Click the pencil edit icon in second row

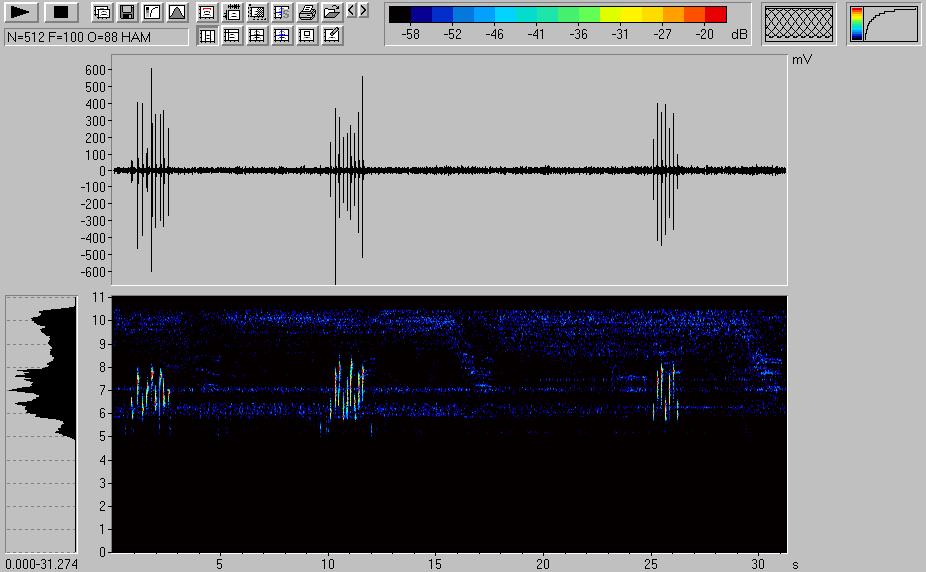(333, 36)
